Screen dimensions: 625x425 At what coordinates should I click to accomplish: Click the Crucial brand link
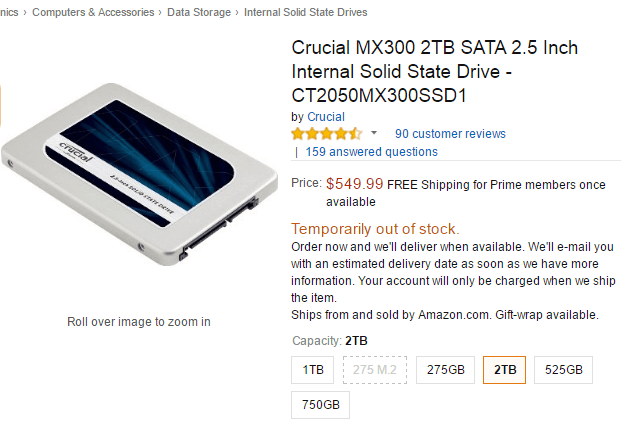coord(325,117)
